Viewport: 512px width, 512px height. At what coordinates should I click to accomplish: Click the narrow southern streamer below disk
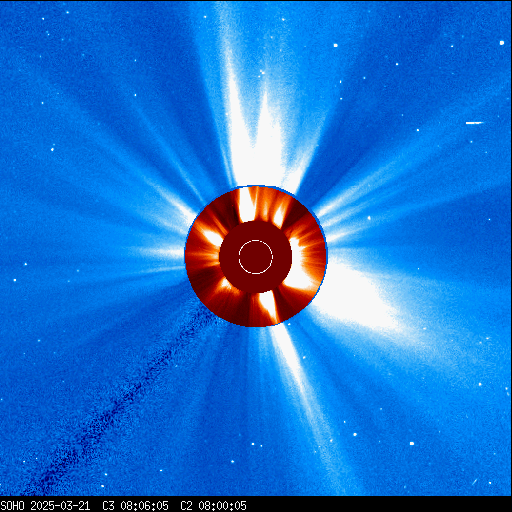point(293,367)
